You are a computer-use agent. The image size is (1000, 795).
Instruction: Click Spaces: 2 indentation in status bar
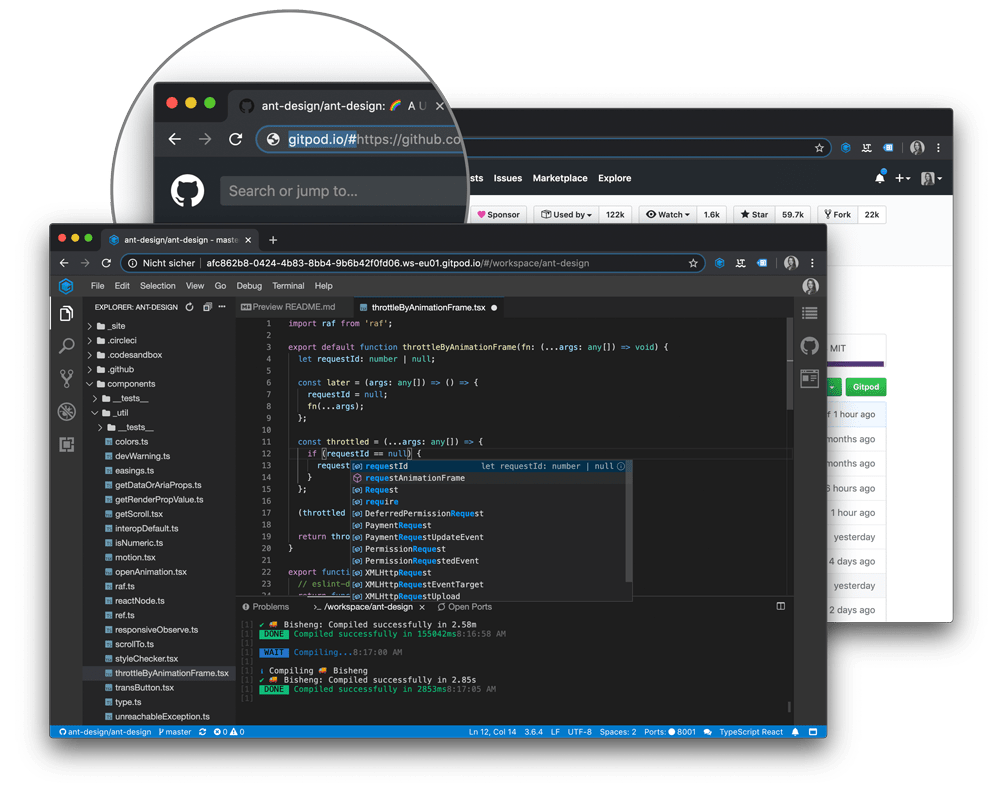coord(617,732)
